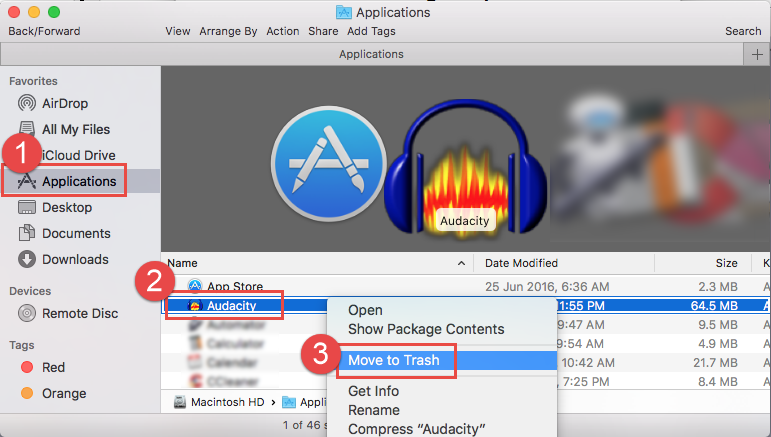
Task: Click the Documents icon in sidebar
Action: pyautogui.click(x=27, y=233)
